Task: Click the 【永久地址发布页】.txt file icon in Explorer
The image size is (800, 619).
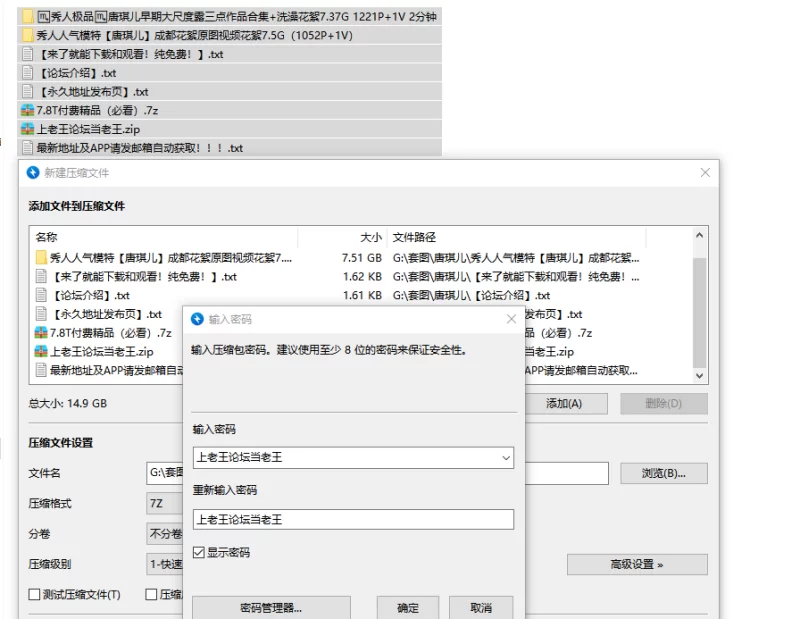Action: pos(28,92)
